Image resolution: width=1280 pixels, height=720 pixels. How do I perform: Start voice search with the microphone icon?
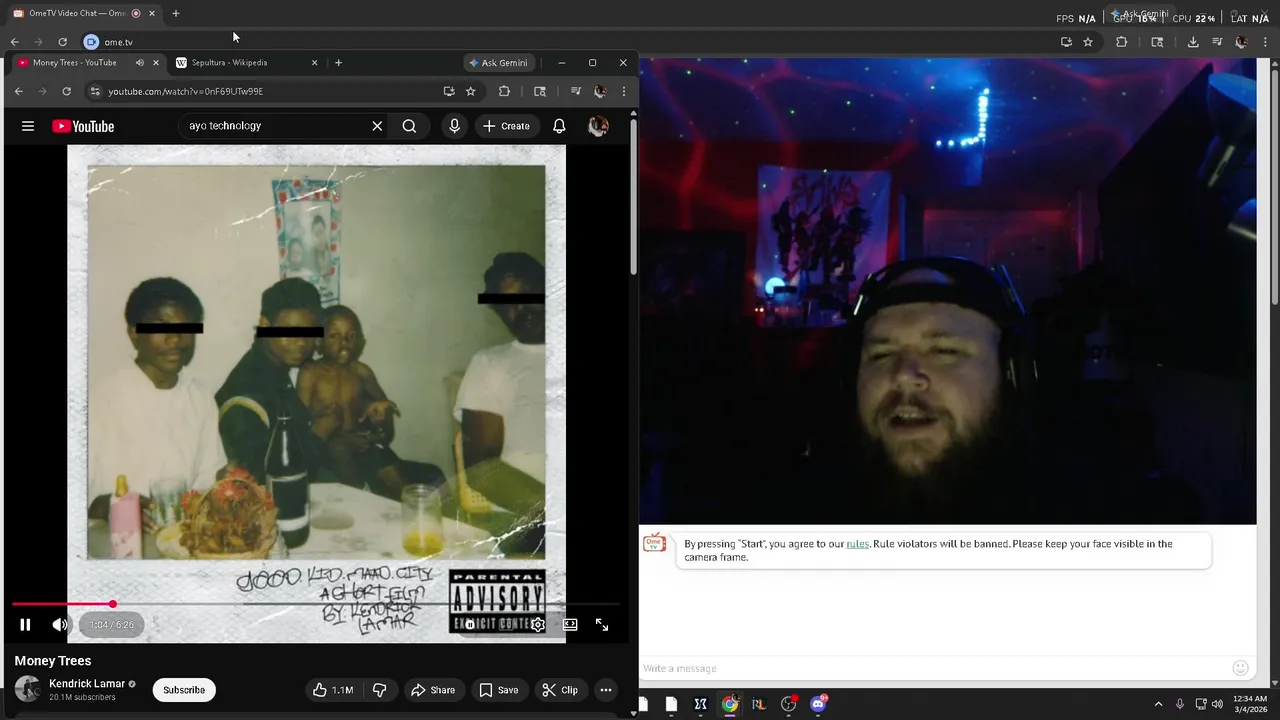455,126
